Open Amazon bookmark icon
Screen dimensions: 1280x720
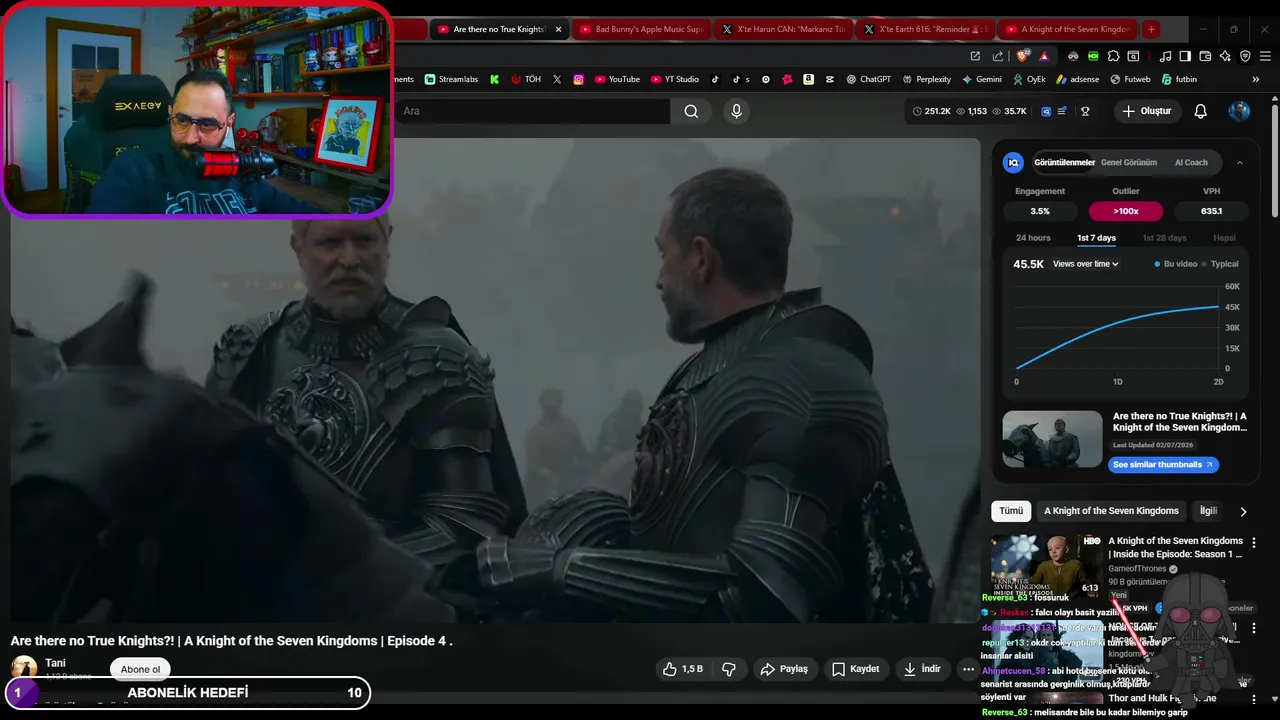808,79
